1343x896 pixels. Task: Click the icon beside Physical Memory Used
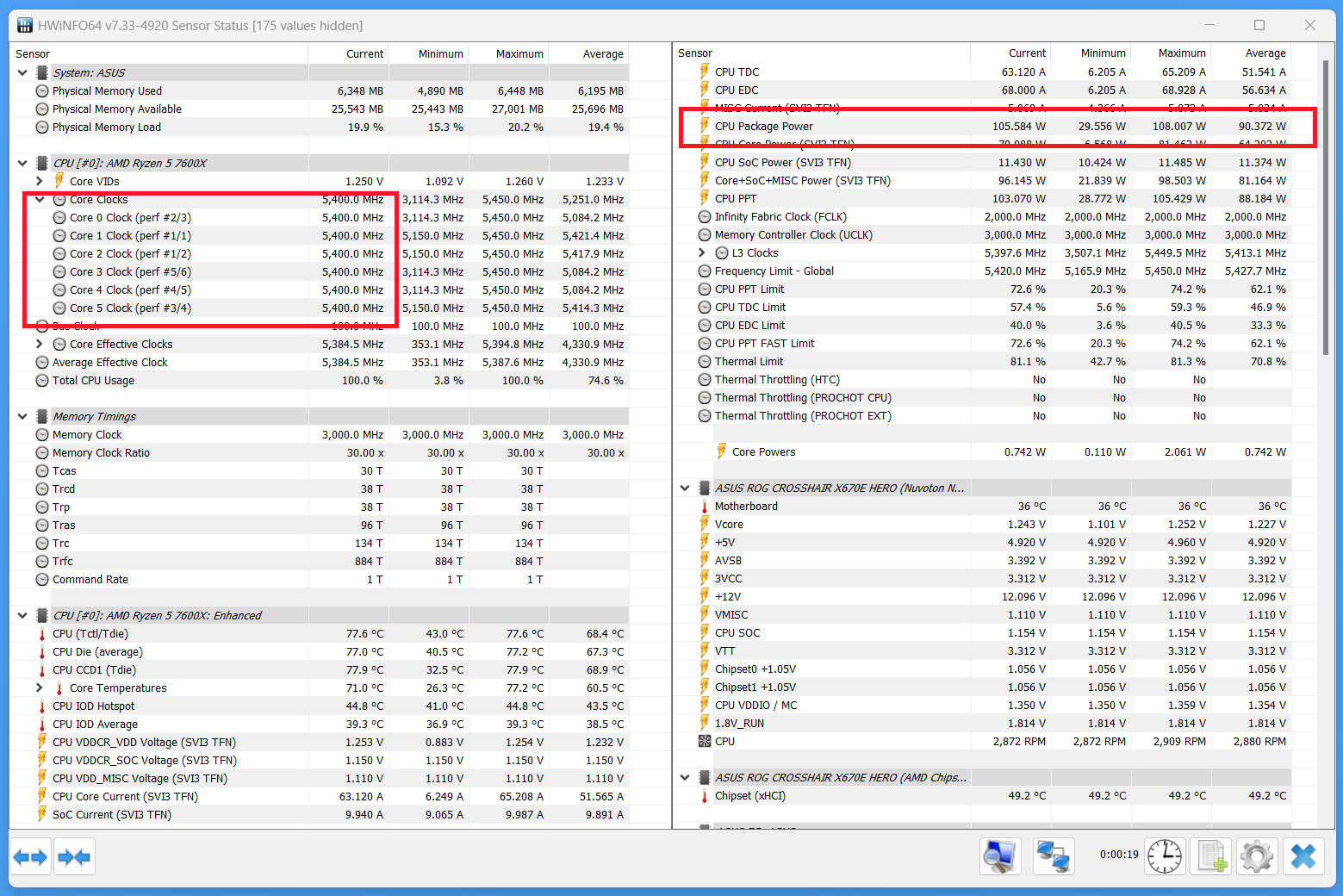41,90
